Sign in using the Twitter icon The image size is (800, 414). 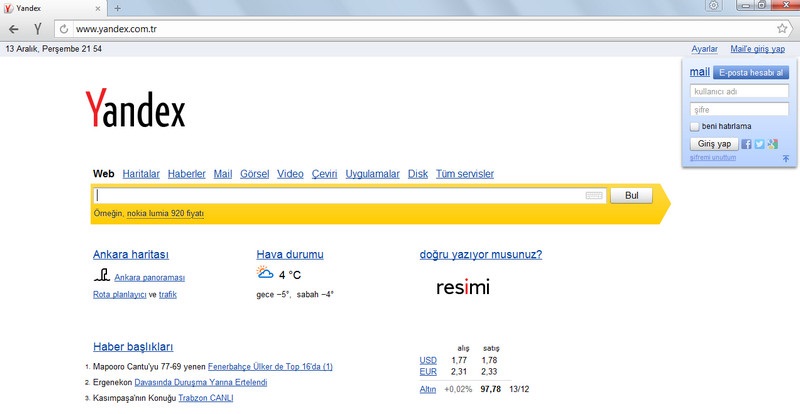pos(759,144)
